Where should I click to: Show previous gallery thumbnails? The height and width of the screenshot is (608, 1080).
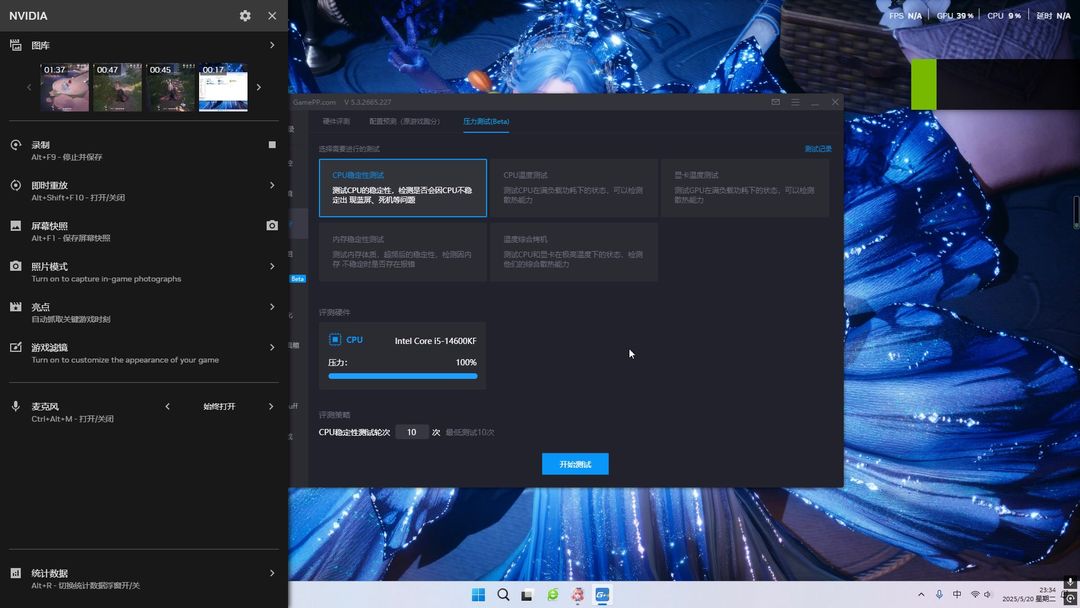(x=29, y=87)
